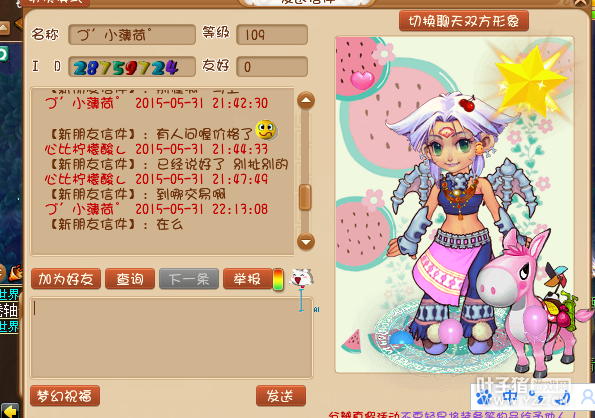Click the yellow smiley emoji in message
Image resolution: width=595 pixels, height=418 pixels.
[266, 130]
